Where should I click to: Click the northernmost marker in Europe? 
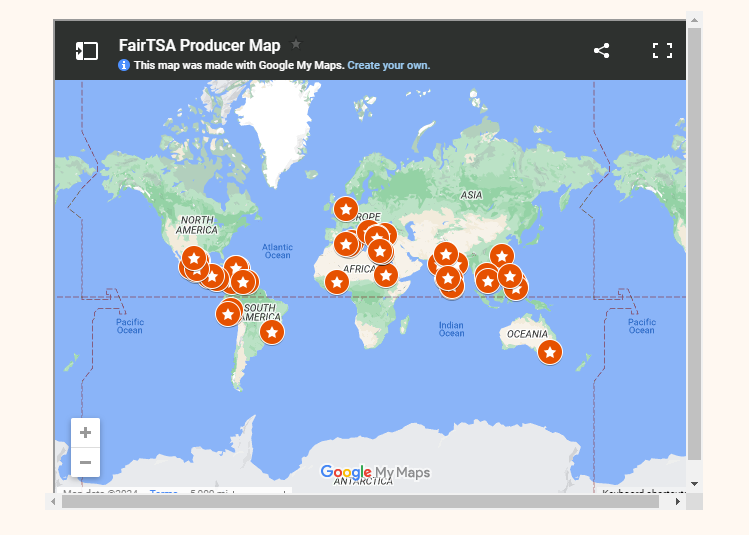click(x=345, y=209)
